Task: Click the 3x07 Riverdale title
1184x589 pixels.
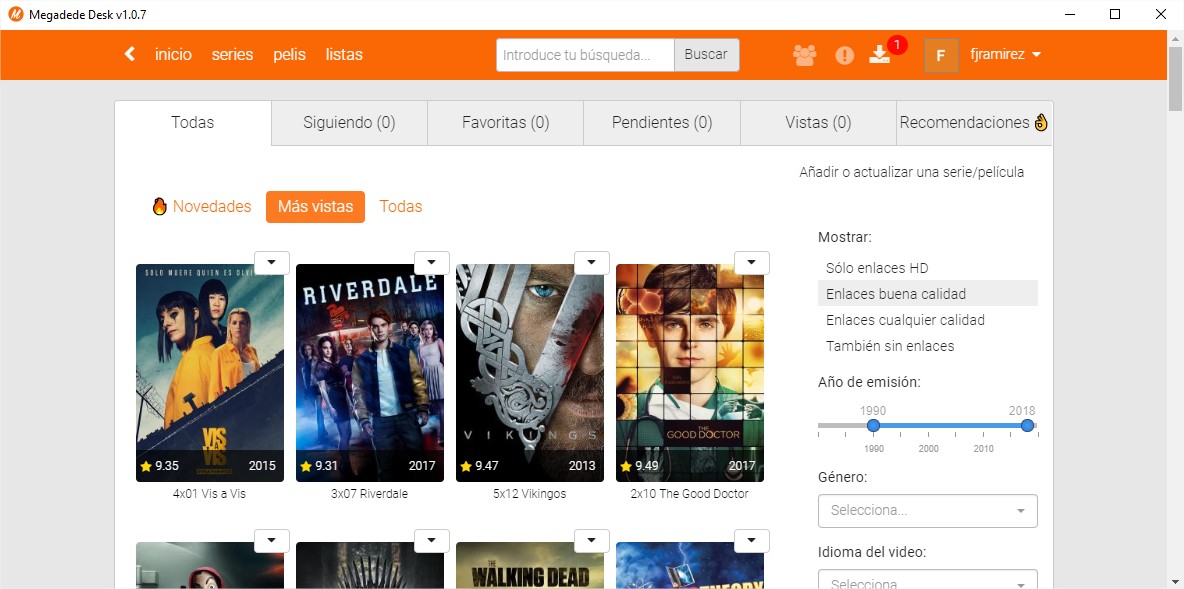Action: pos(370,494)
